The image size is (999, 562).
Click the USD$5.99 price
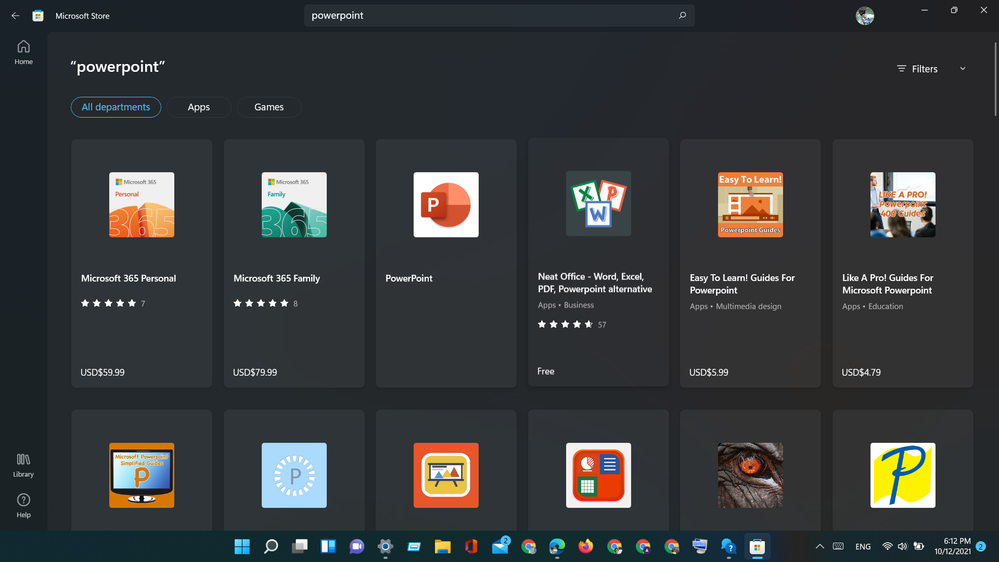pyautogui.click(x=708, y=372)
